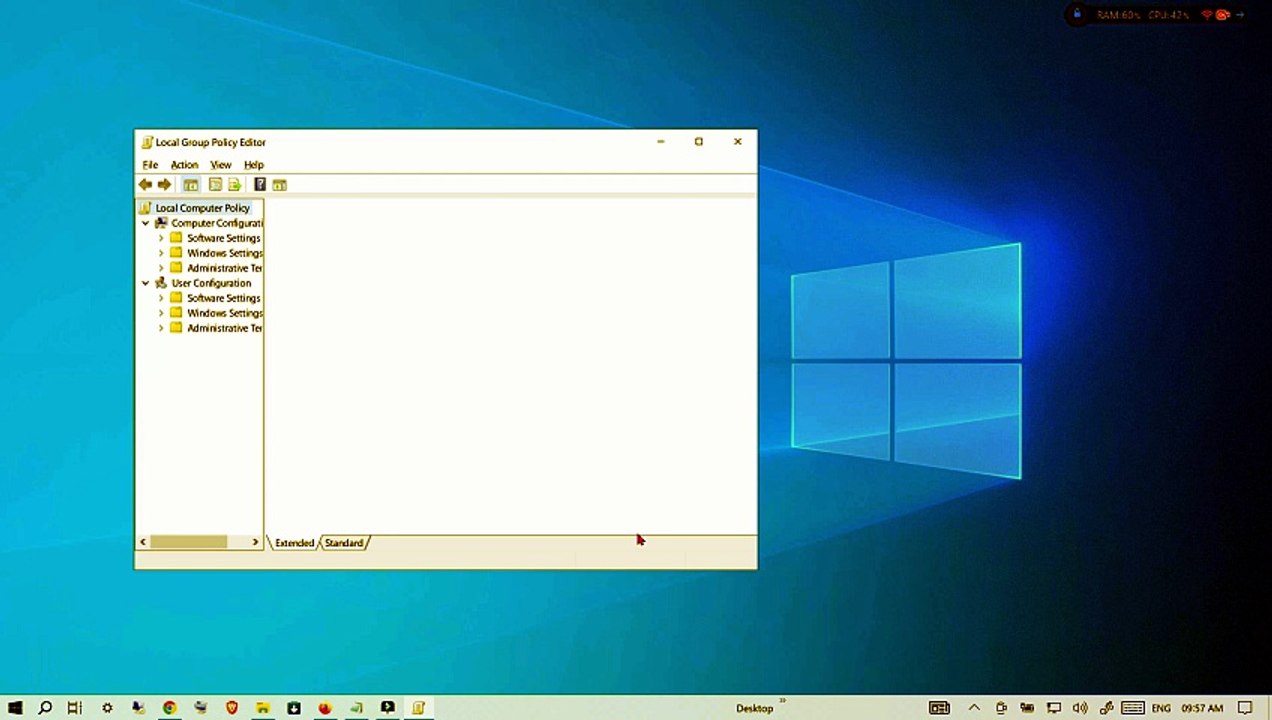The image size is (1272, 720).
Task: Toggle the Show/Hide Action Pane icon
Action: (x=280, y=185)
